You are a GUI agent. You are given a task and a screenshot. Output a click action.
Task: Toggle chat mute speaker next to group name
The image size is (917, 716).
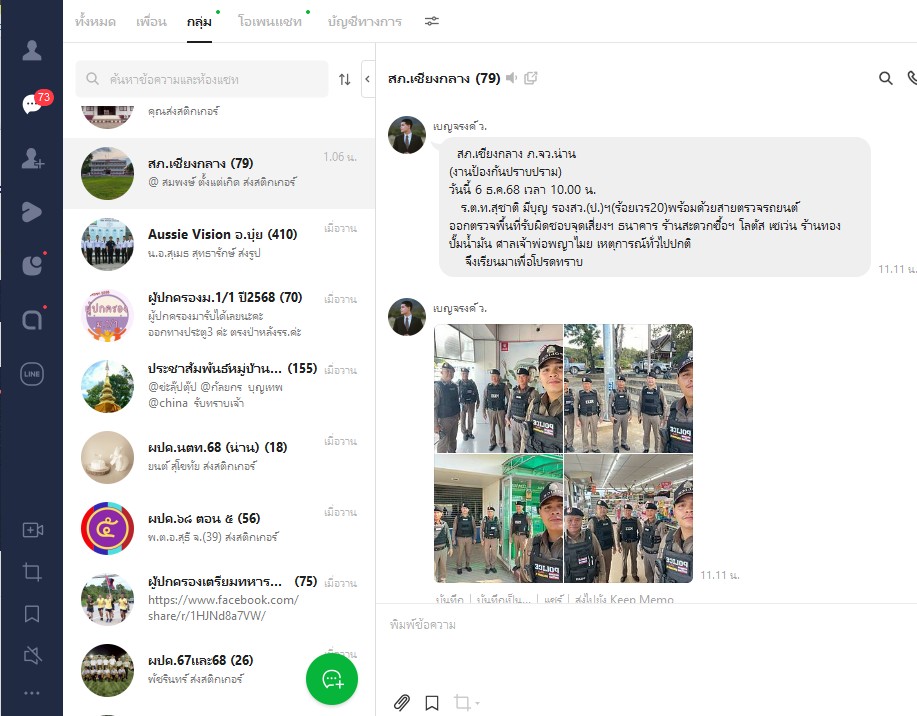pyautogui.click(x=512, y=78)
